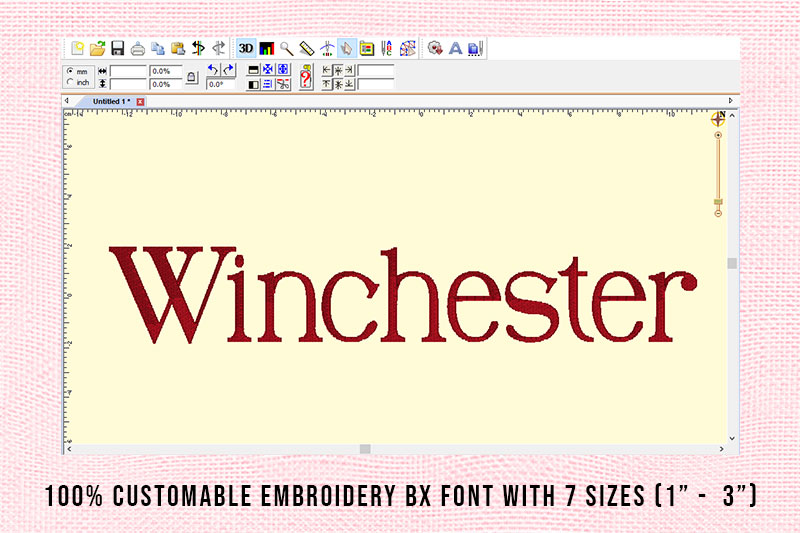Align objects to left edge icon
This screenshot has height=533, width=800.
pyautogui.click(x=327, y=70)
